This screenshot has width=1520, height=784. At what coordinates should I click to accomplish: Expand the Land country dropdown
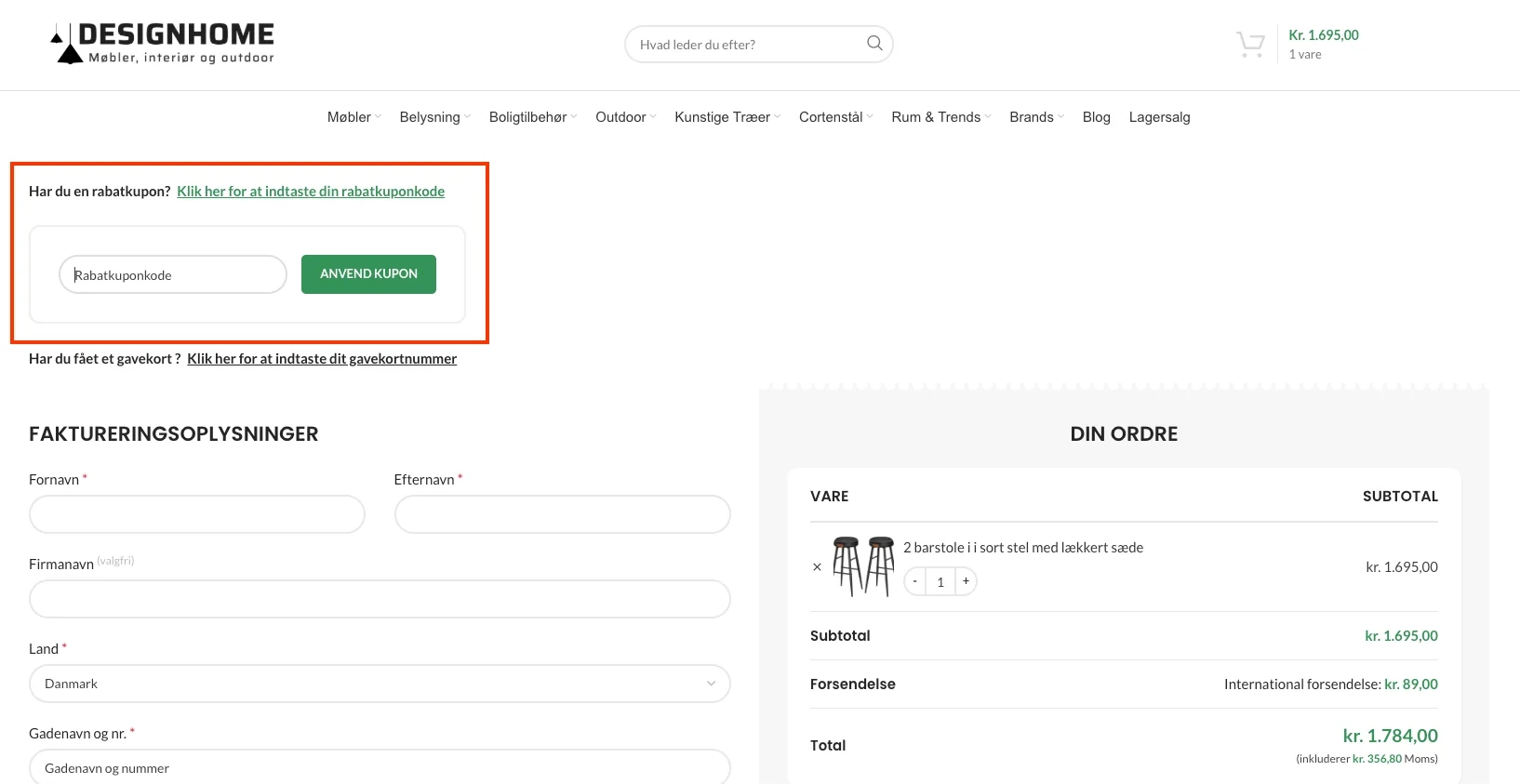(x=380, y=684)
